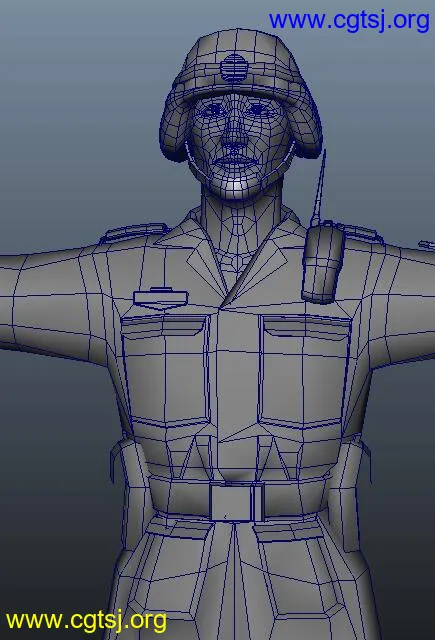Select the radio antenna

tap(319, 187)
